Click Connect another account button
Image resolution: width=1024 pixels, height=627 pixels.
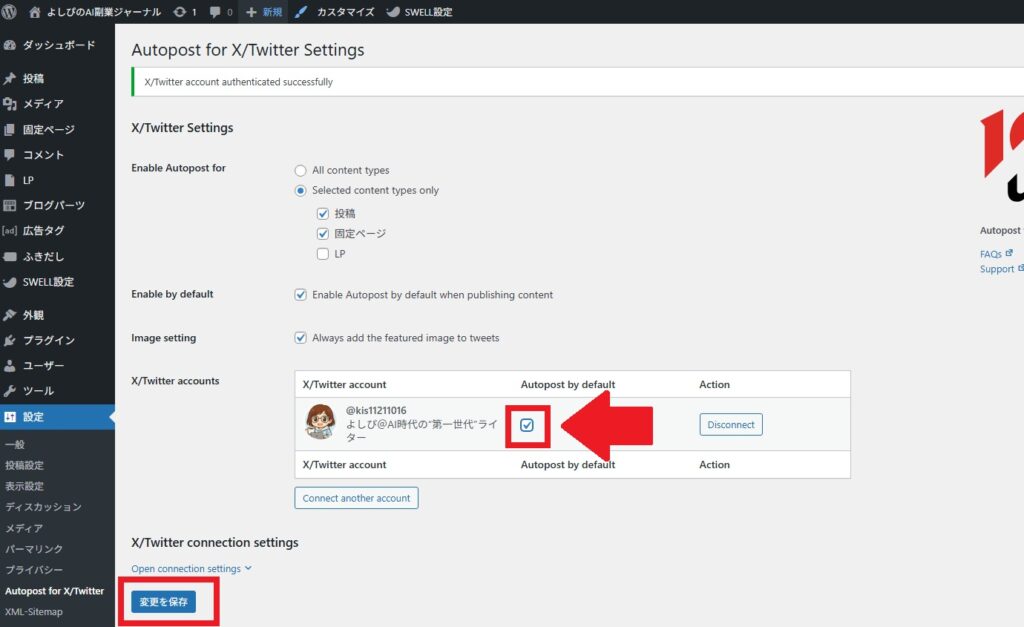[357, 498]
